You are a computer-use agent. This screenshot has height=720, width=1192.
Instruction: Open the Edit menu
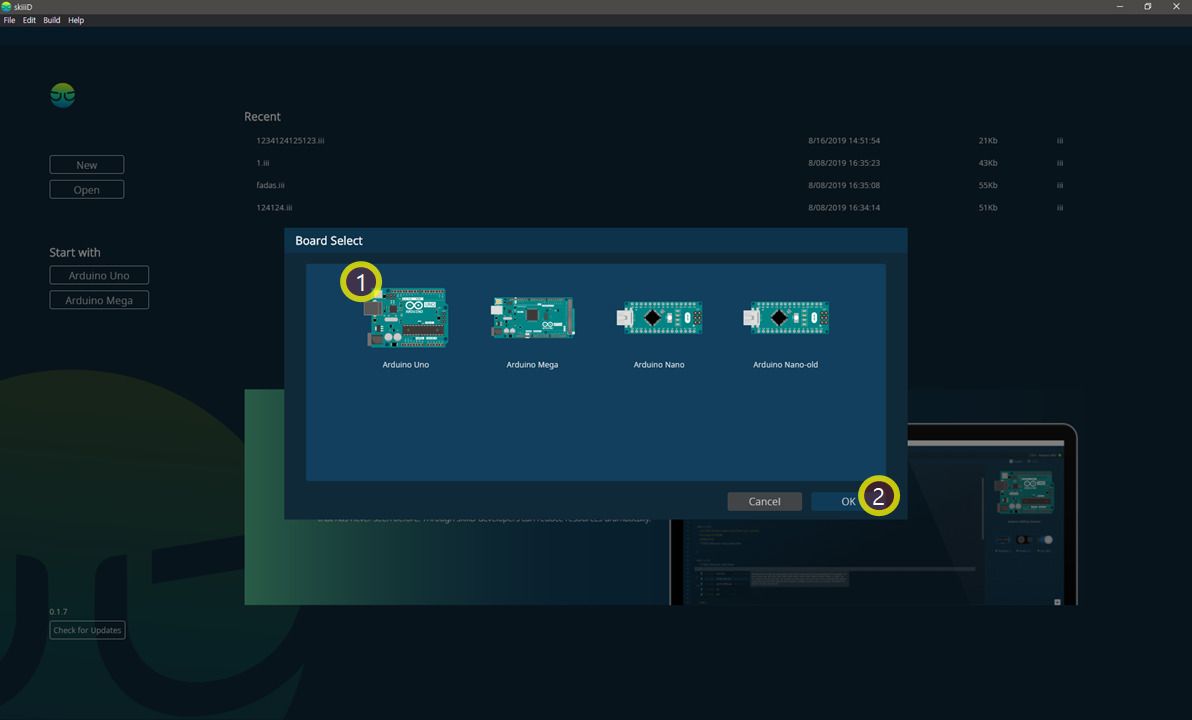click(x=29, y=20)
